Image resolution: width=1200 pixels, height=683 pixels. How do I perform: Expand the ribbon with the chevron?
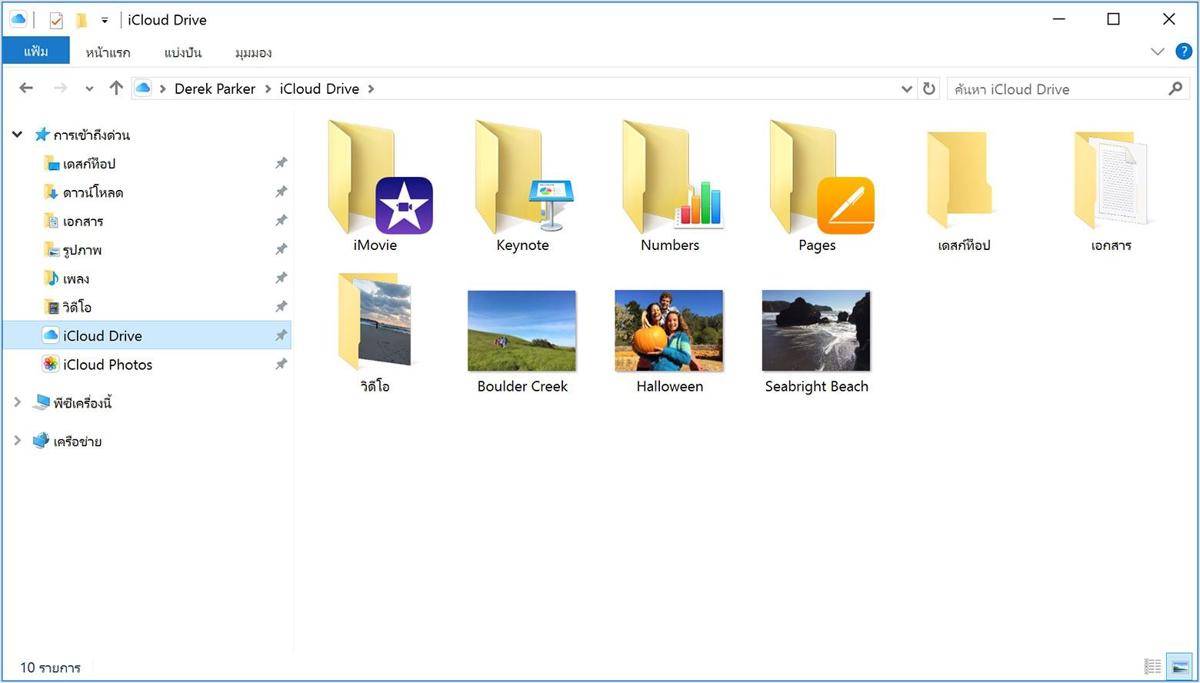[x=1158, y=51]
